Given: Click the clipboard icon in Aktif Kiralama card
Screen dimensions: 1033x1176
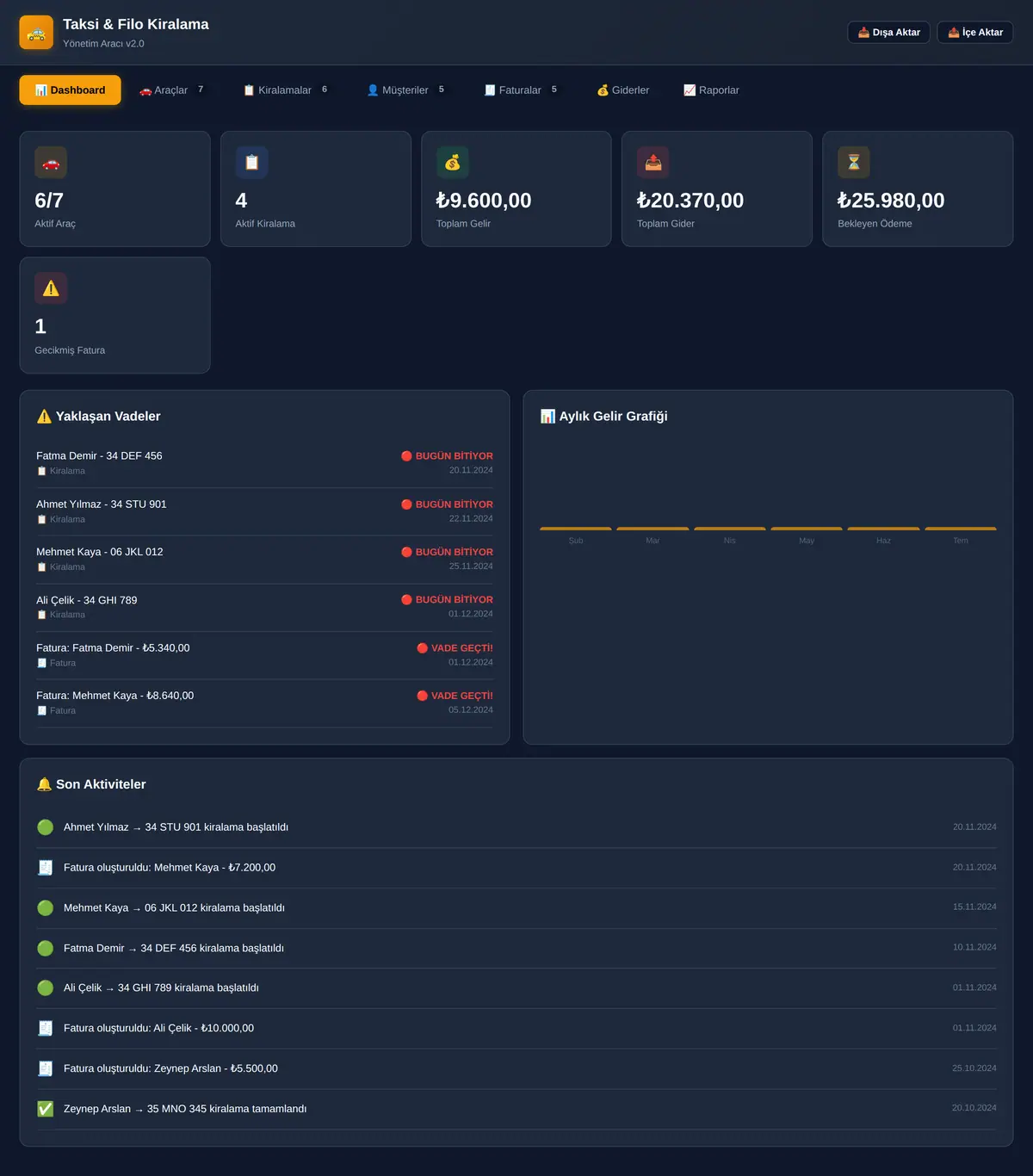Looking at the screenshot, I should point(251,162).
